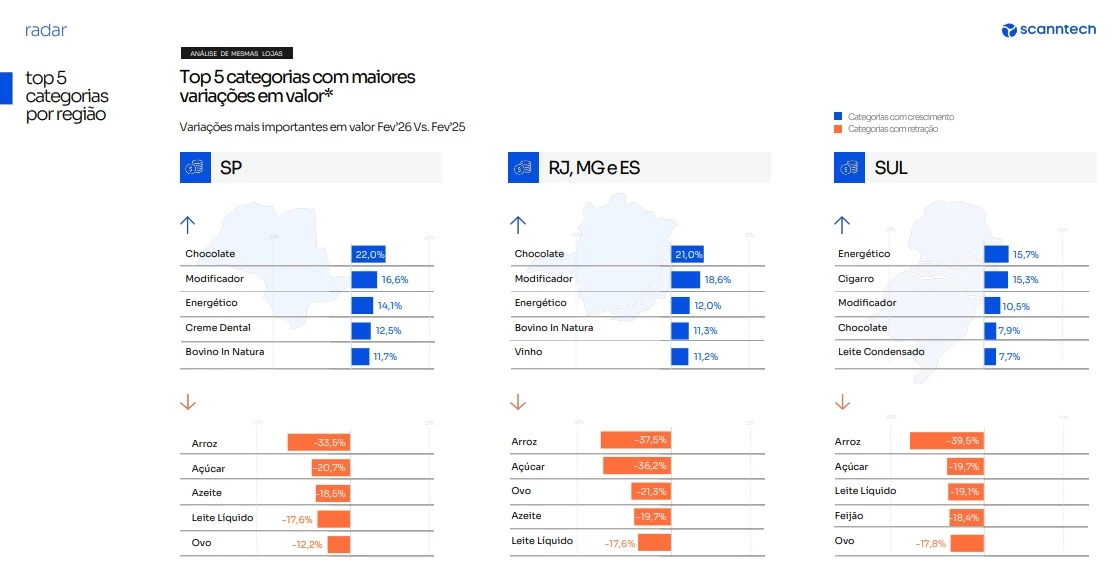Select 'top 5 categorias por região' sidebar item
Viewport: 1117px width, 571px height.
pos(67,96)
